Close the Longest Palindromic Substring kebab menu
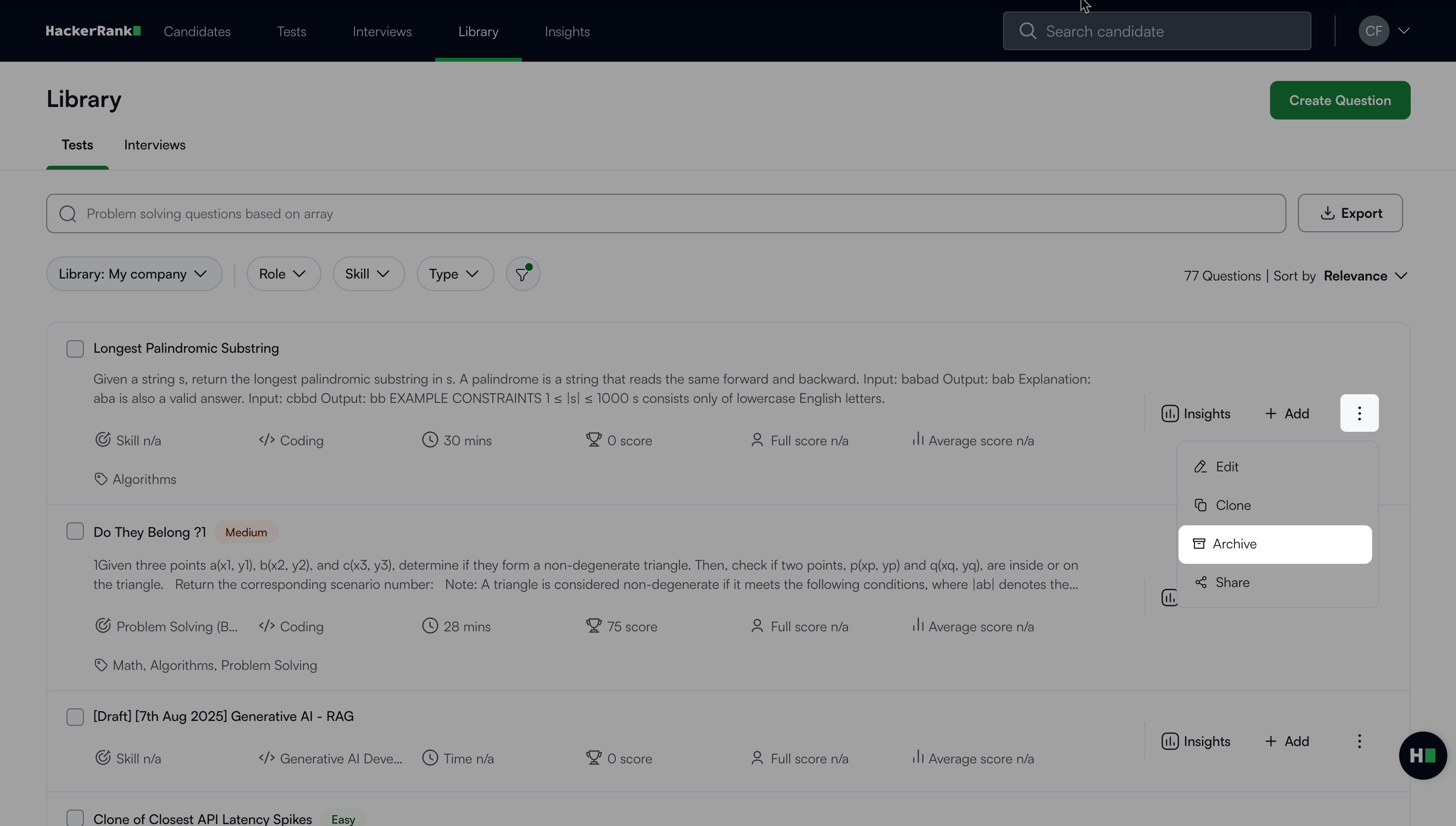 point(1359,413)
